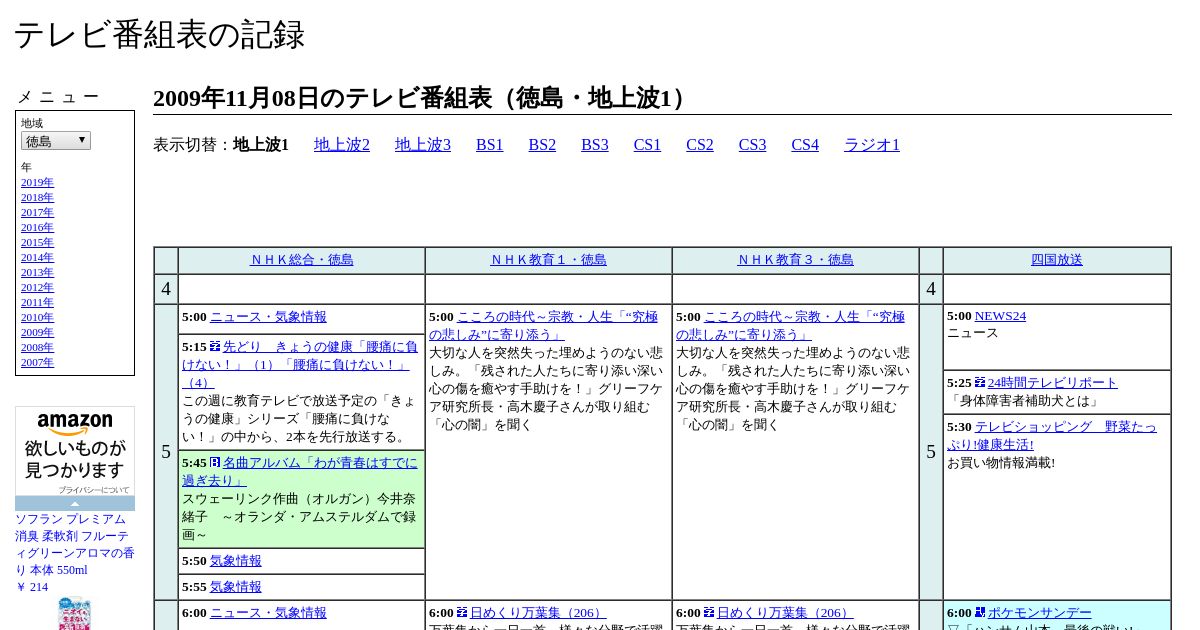The width and height of the screenshot is (1200, 630).
Task: Go to the 2007年 listings
Action: coord(37,362)
